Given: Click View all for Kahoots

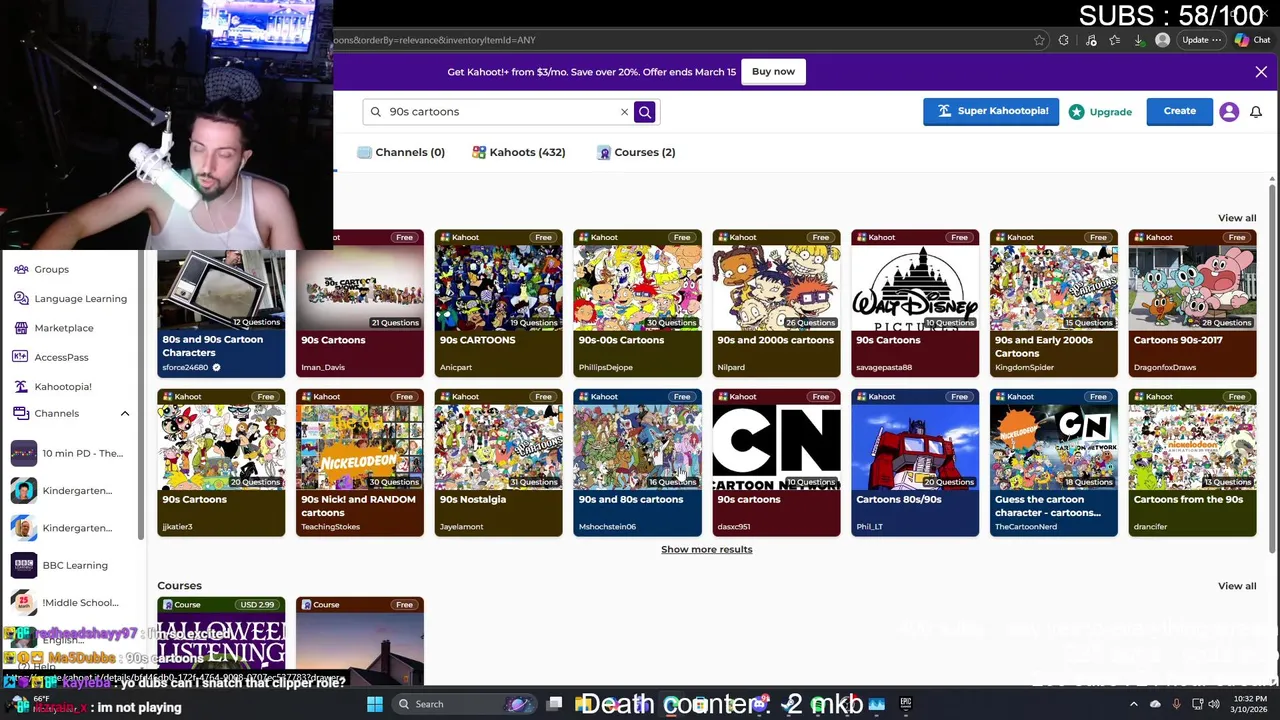Looking at the screenshot, I should 1237,218.
